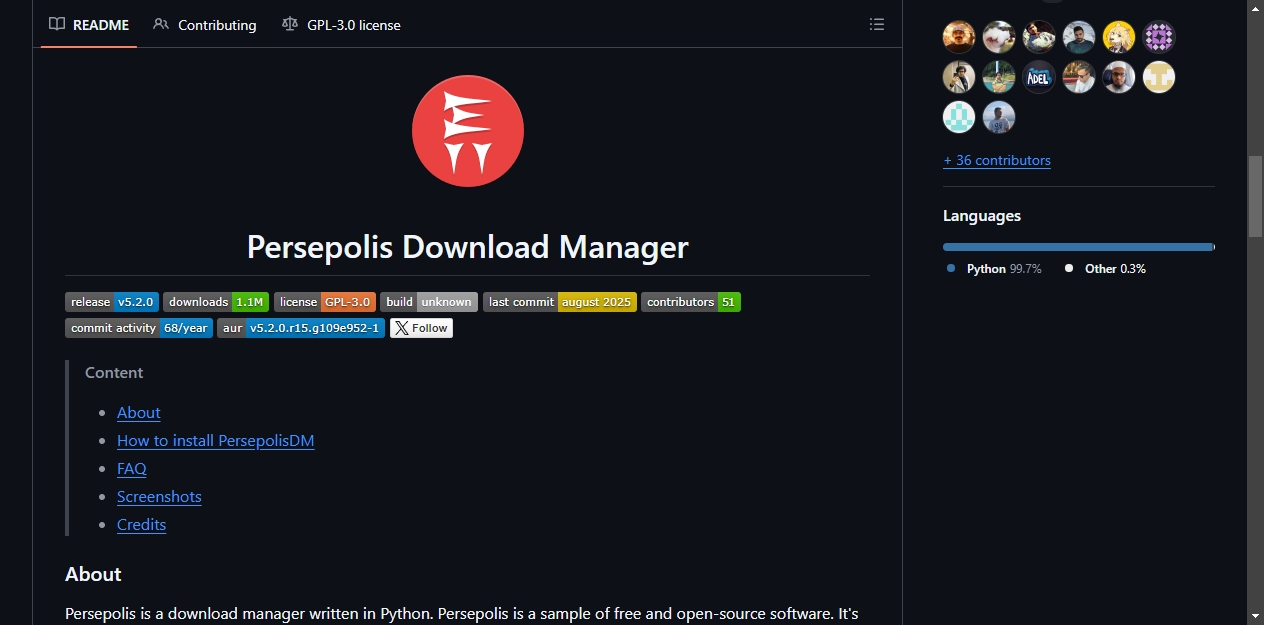Screen dimensions: 1264x625
Task: Click the Content label above the list
Action: click(114, 373)
